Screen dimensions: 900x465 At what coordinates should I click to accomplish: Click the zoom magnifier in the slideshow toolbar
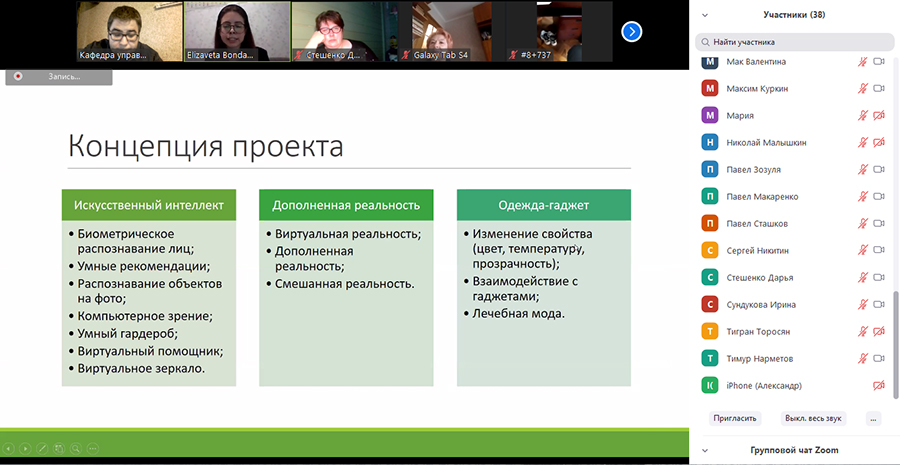click(76, 448)
